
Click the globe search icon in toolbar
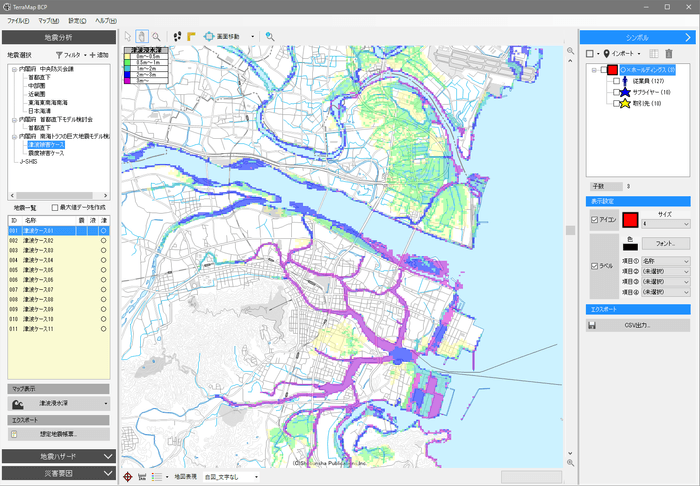[270, 36]
